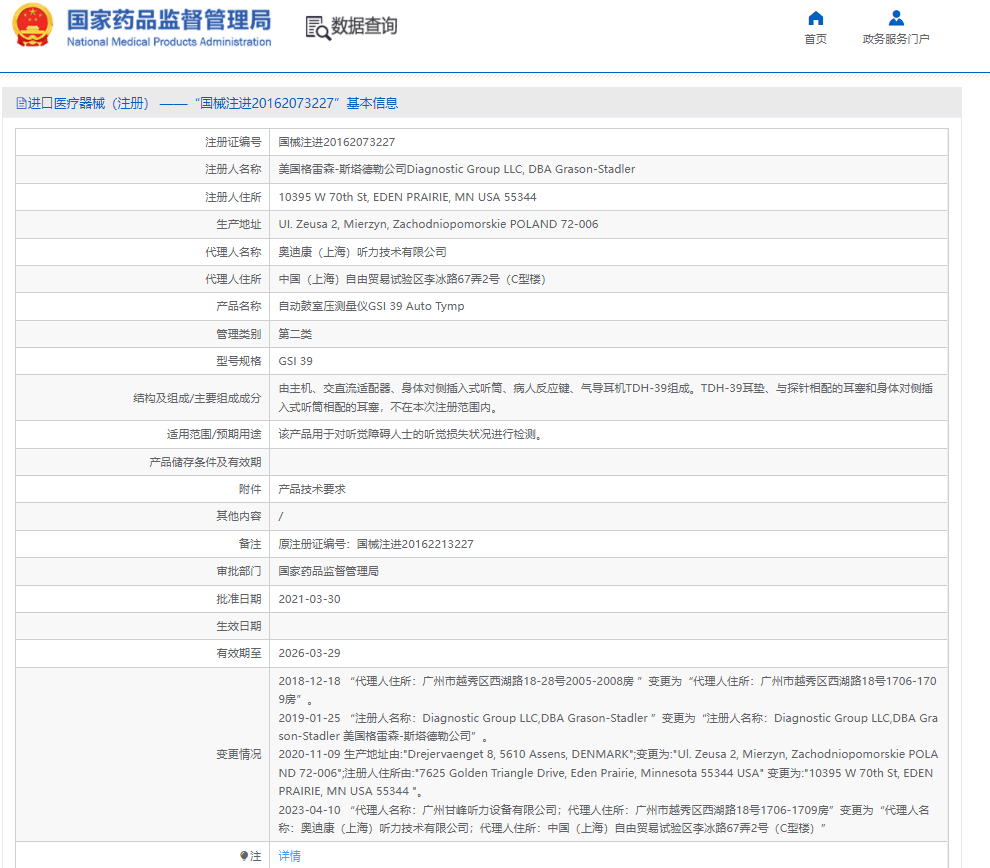
Task: Click the 结构及组成/主要组成成分 label
Action: pos(197,398)
